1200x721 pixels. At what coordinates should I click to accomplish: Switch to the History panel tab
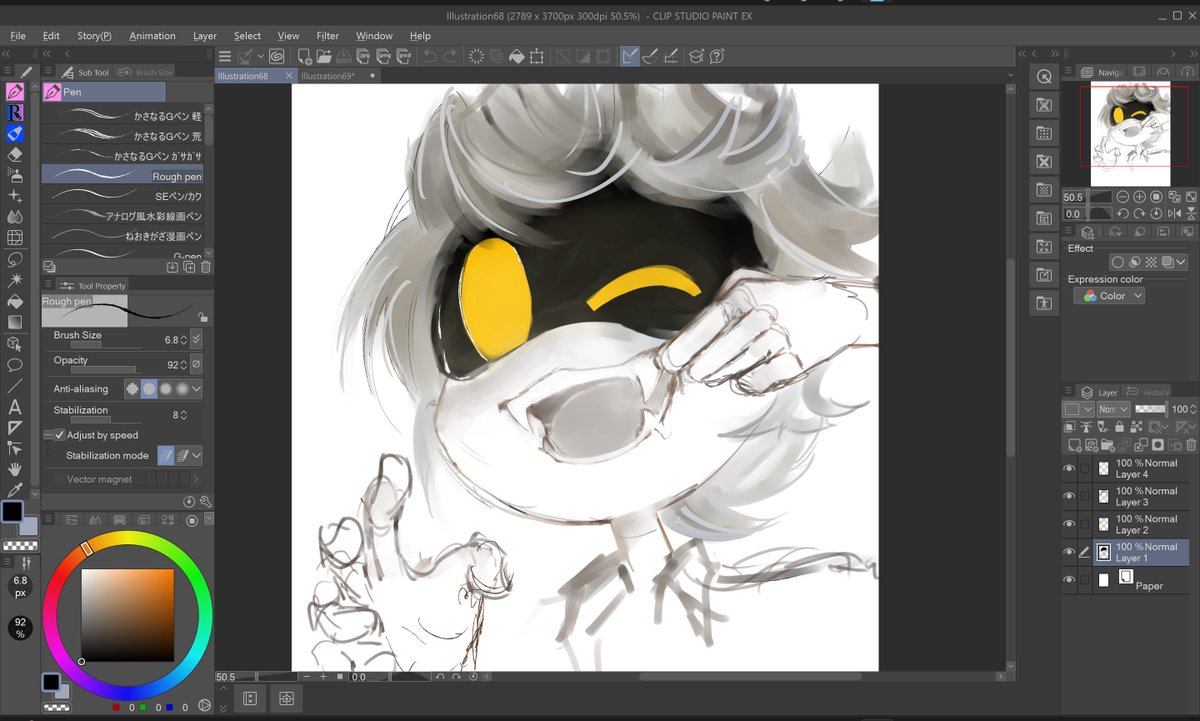coord(1148,392)
